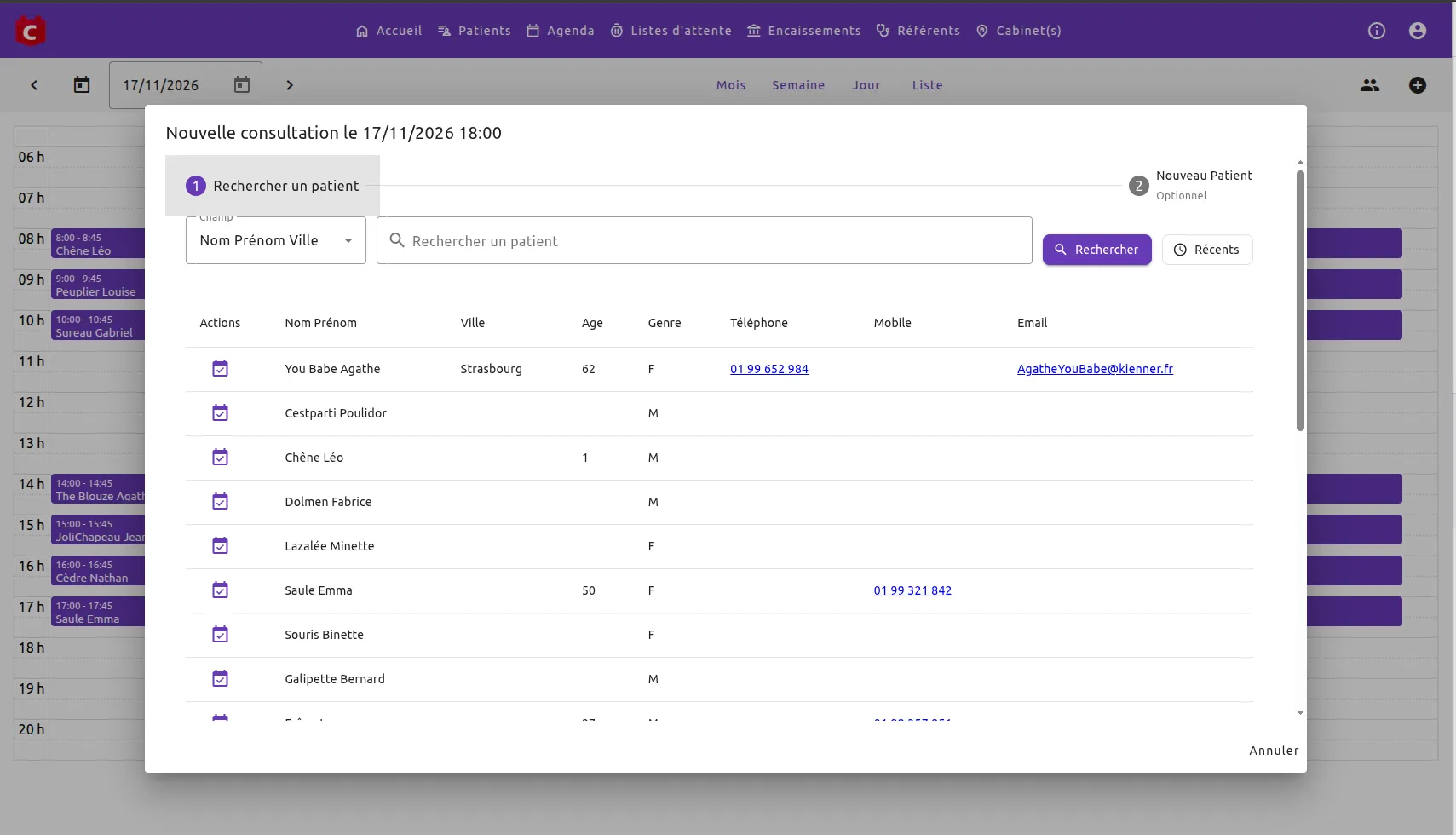Click the Rechercher button
The height and width of the screenshot is (835, 1456).
(x=1097, y=250)
